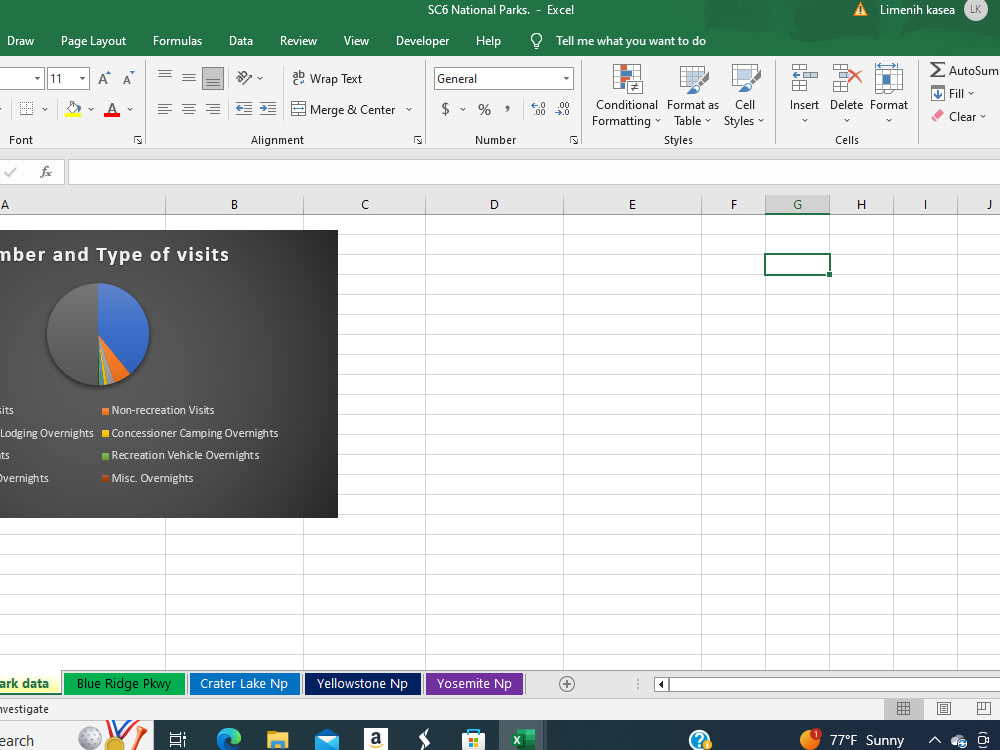Switch to the Data tab

coord(240,41)
